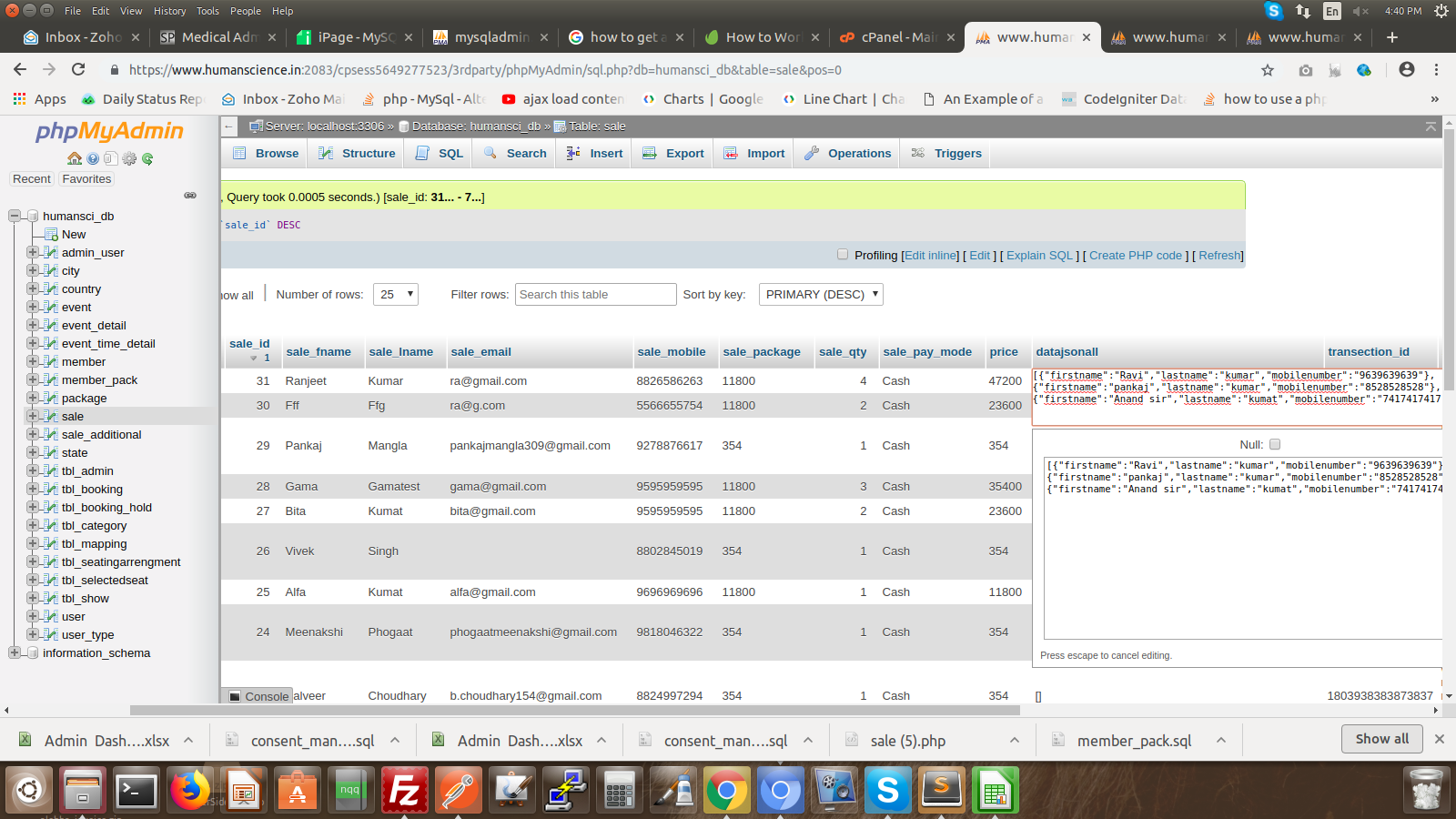Click the browser reload button
Viewport: 1456px width, 819px height.
[78, 69]
